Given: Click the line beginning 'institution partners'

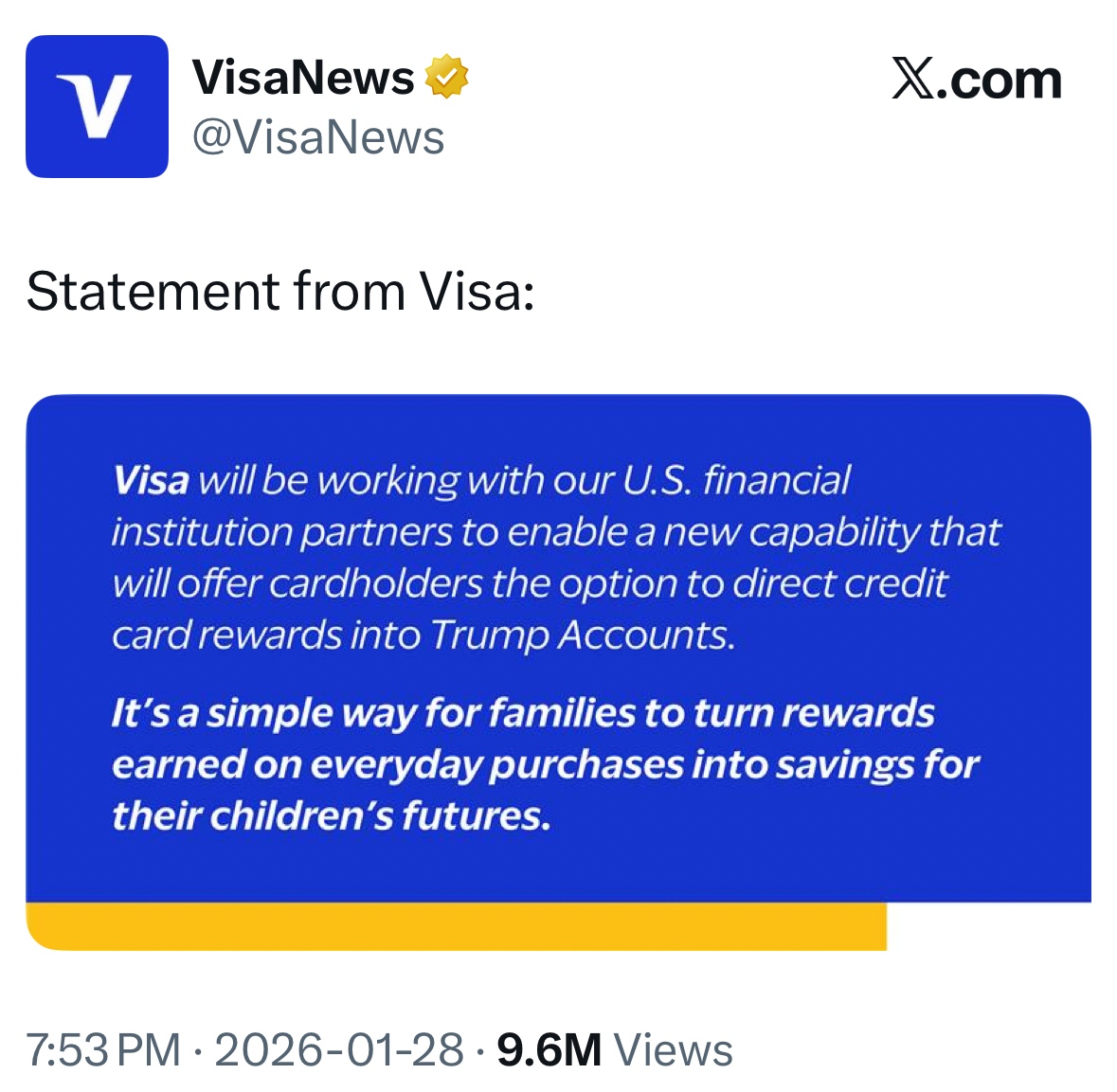Looking at the screenshot, I should tap(555, 531).
